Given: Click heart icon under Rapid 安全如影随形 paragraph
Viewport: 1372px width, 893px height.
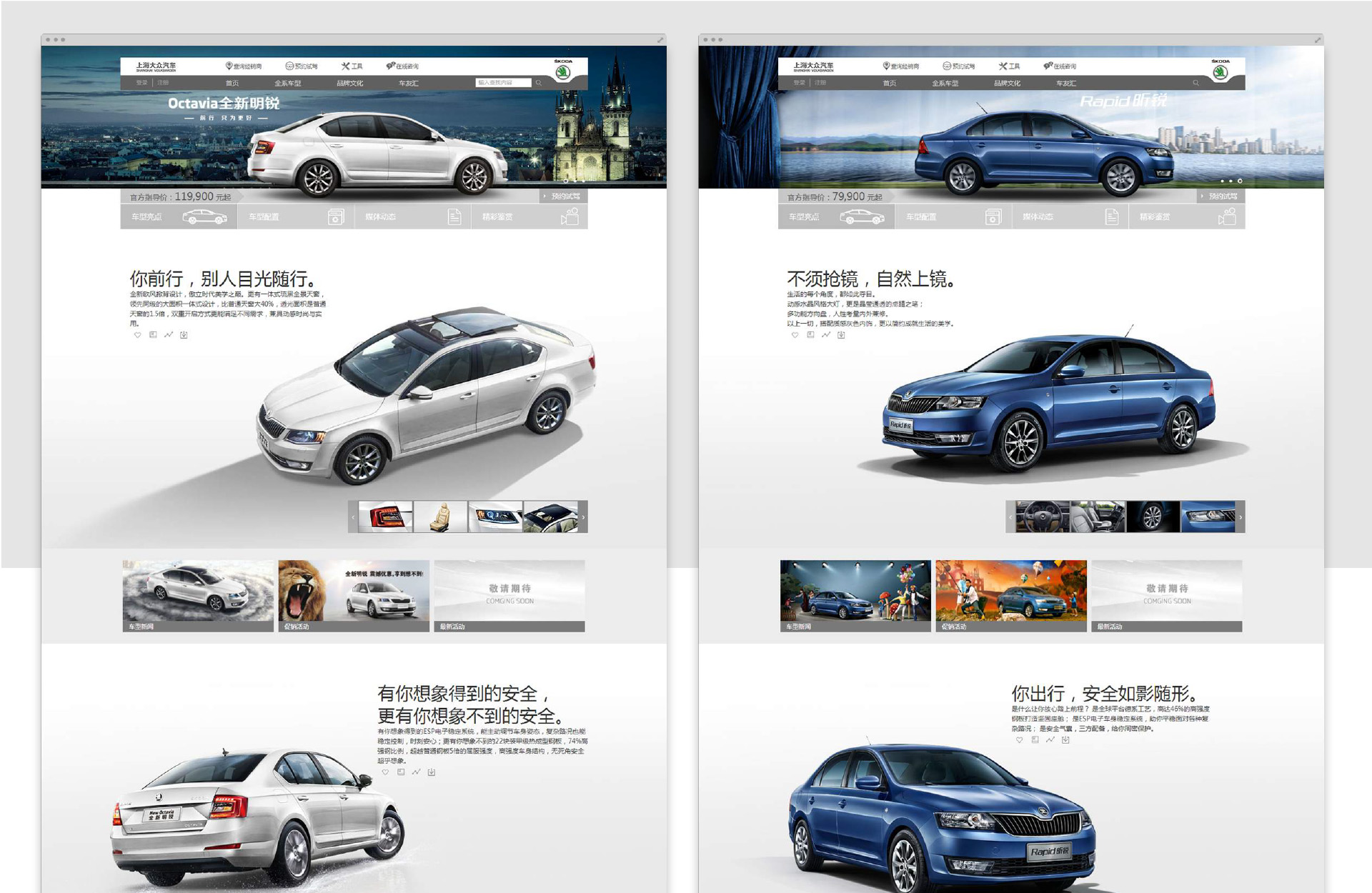Looking at the screenshot, I should (1019, 740).
